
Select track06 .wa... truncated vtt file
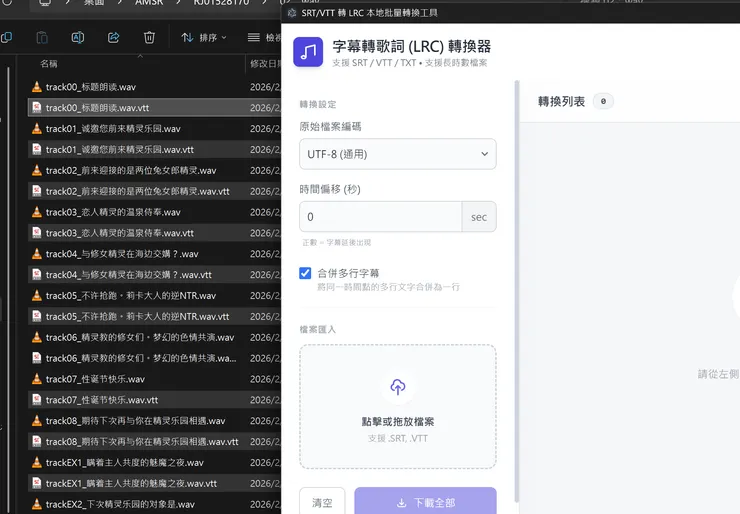pos(141,358)
